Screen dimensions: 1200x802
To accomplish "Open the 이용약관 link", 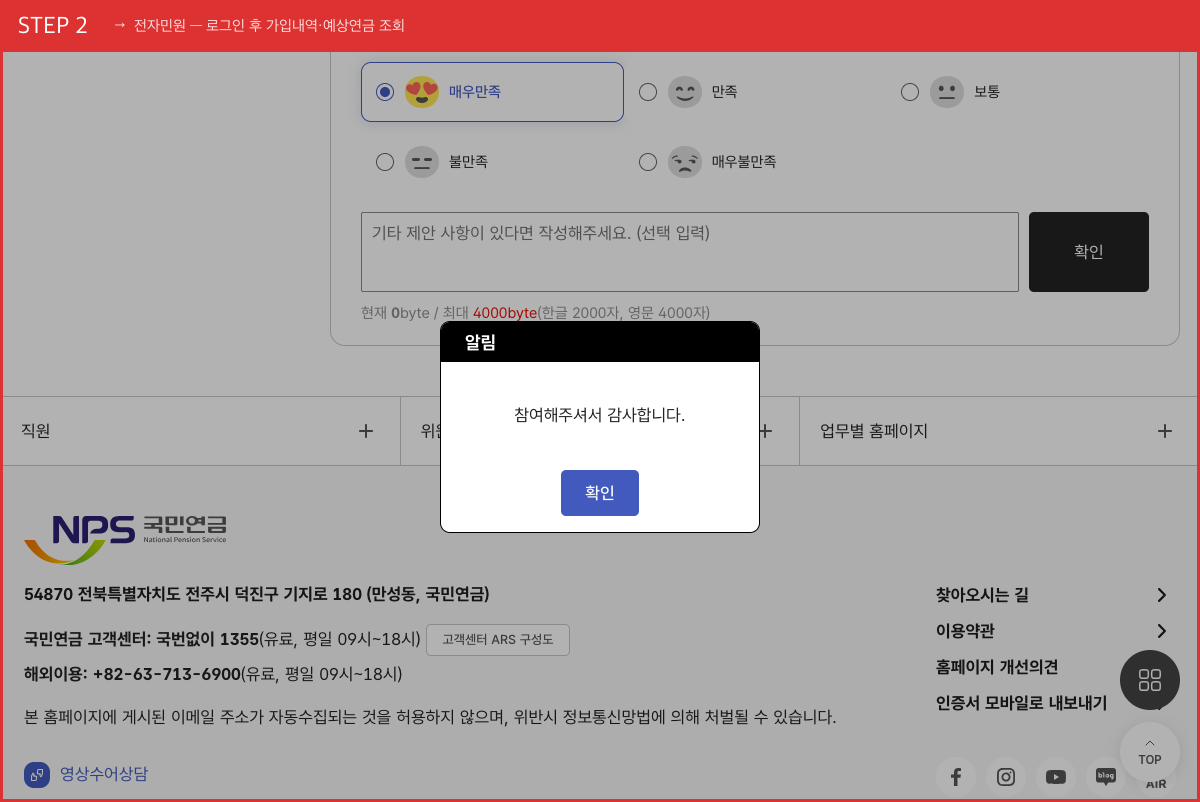I will click(x=965, y=631).
